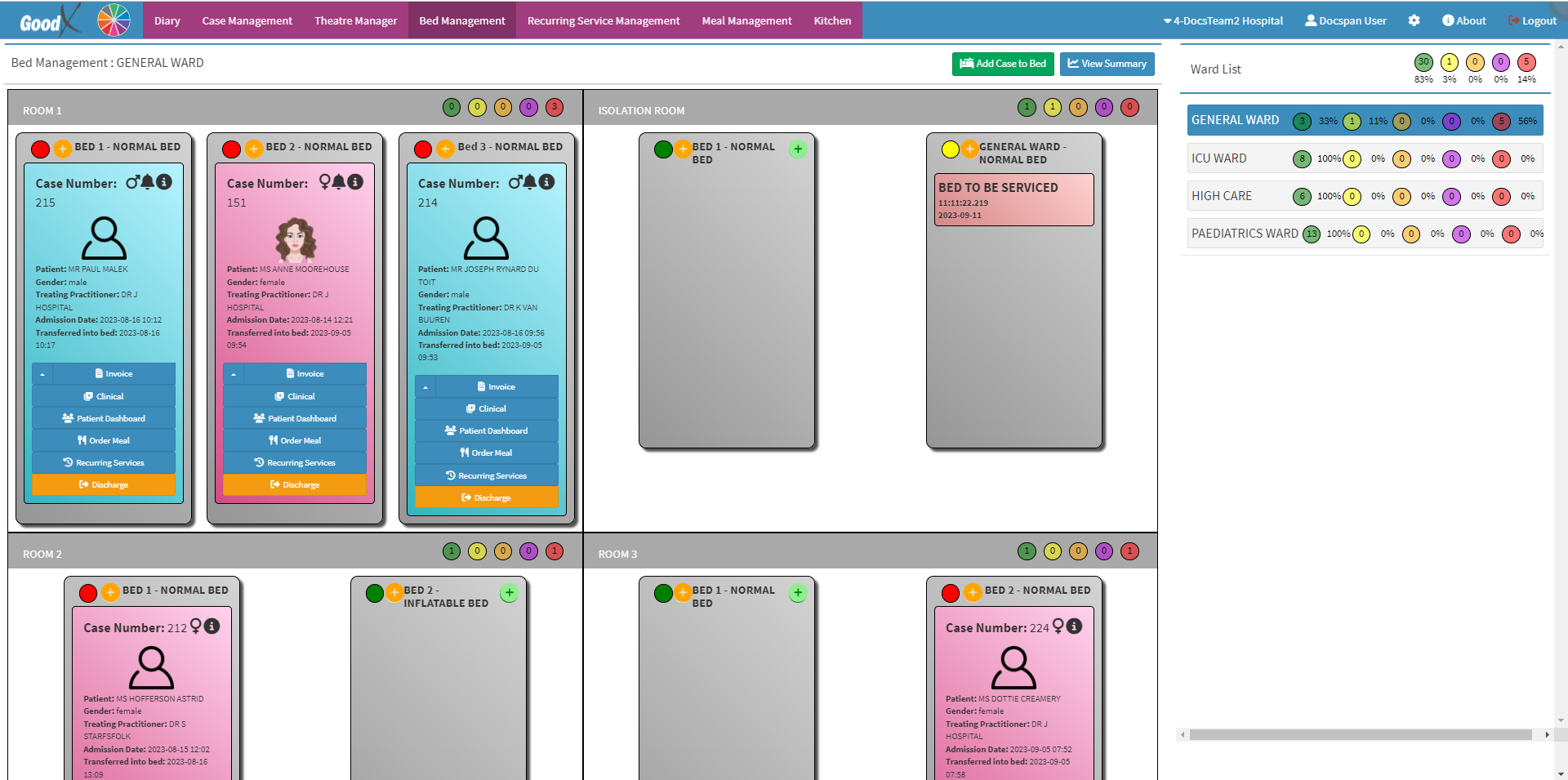Click the red occupied-count badge in Room 1 header
This screenshot has width=1568, height=780.
(555, 107)
